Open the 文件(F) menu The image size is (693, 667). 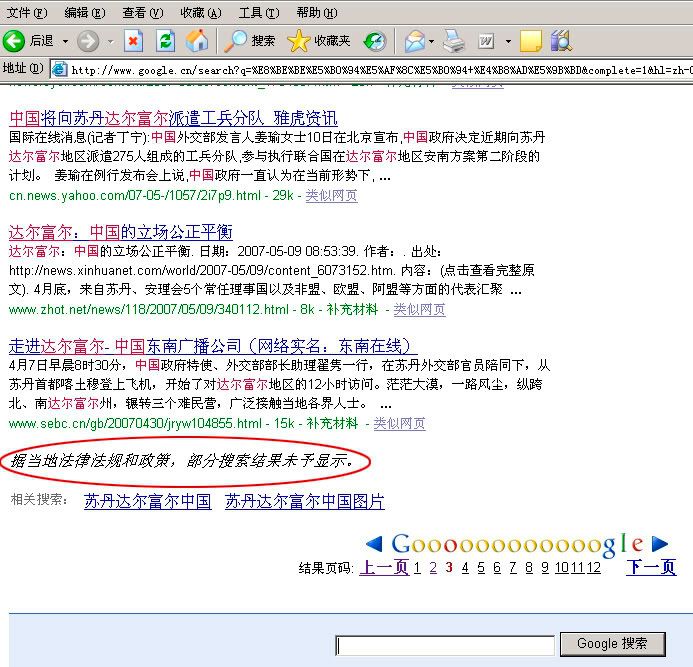pos(26,13)
